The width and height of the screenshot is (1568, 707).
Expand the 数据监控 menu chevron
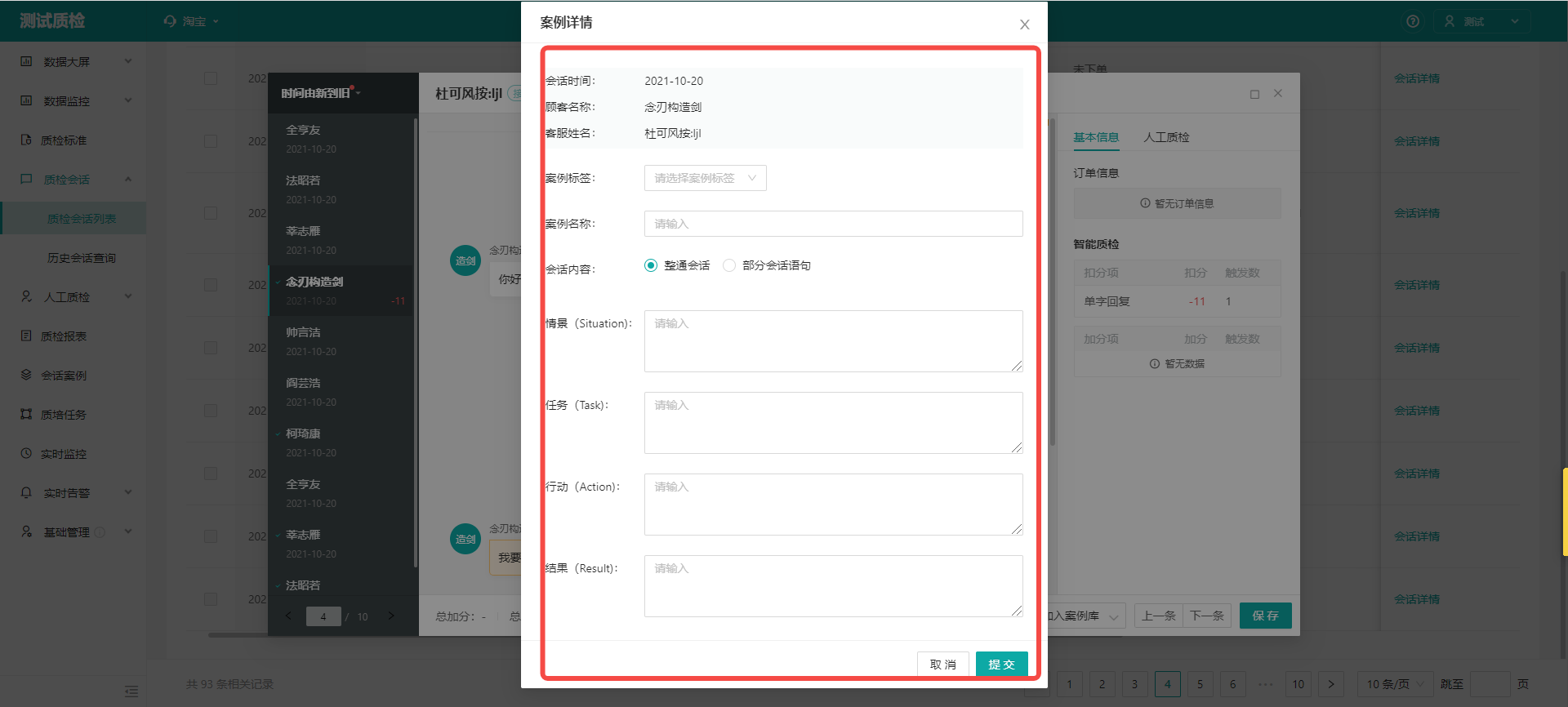tap(128, 100)
